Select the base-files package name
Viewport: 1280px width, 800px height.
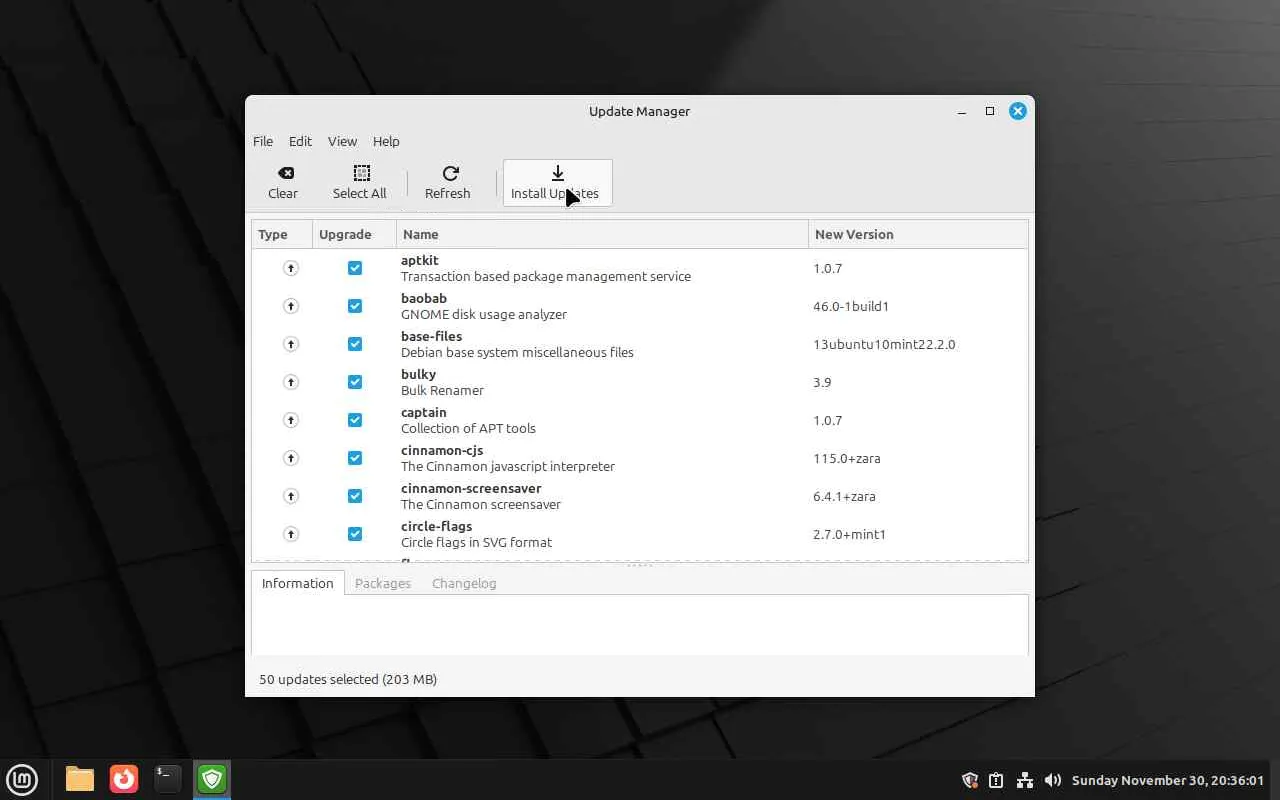[431, 336]
